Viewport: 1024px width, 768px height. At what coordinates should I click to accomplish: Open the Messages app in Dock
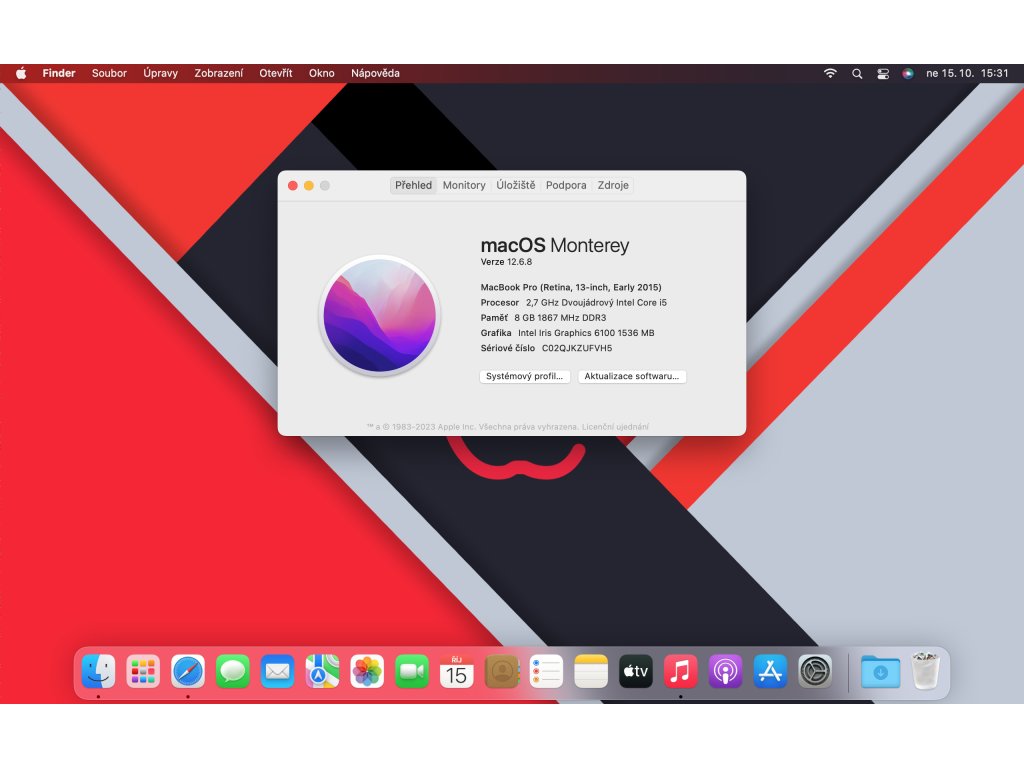pos(232,671)
